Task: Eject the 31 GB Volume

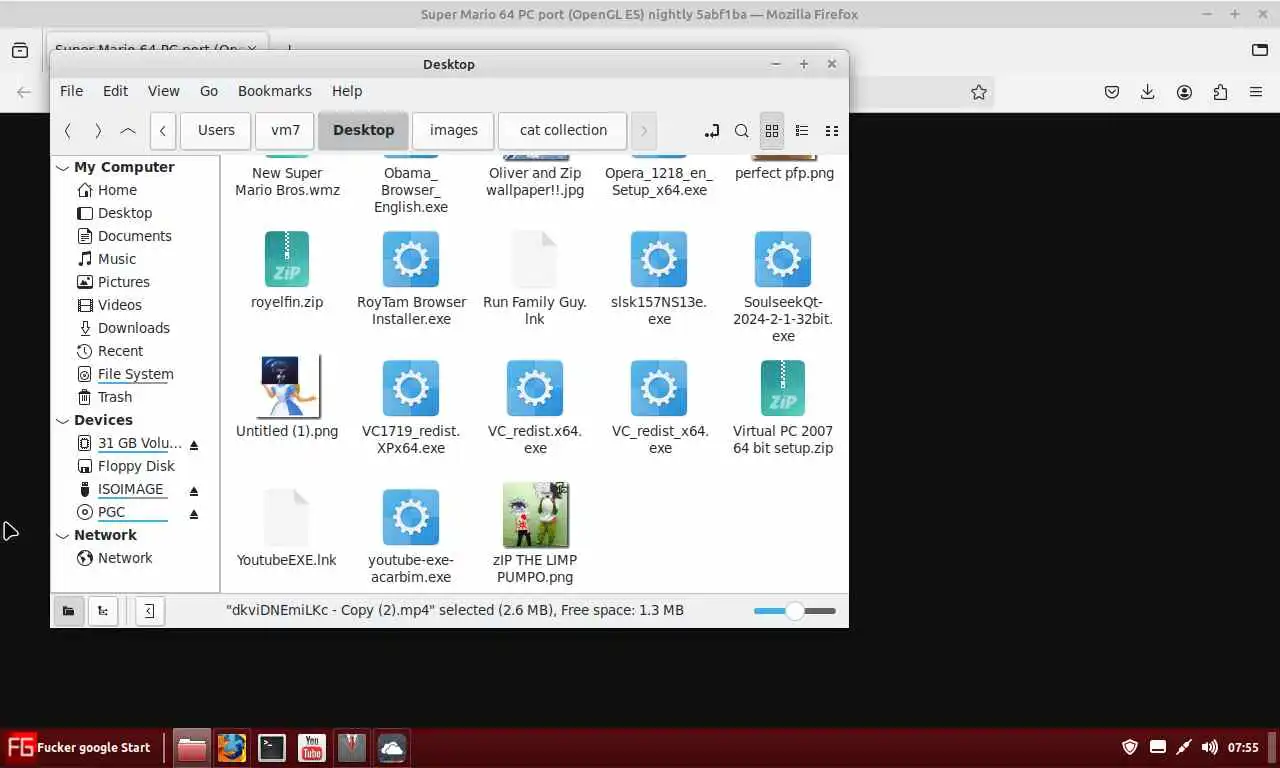Action: coord(194,444)
